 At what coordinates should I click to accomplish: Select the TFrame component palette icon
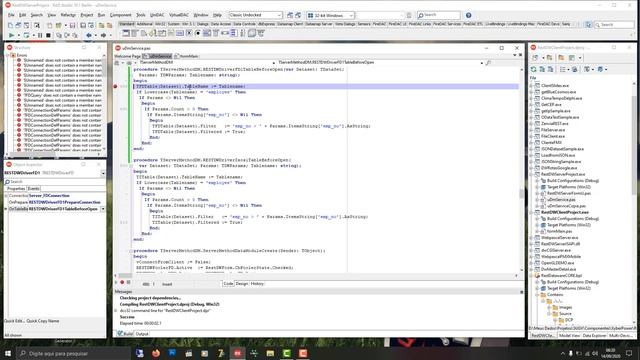pyautogui.click(x=126, y=33)
